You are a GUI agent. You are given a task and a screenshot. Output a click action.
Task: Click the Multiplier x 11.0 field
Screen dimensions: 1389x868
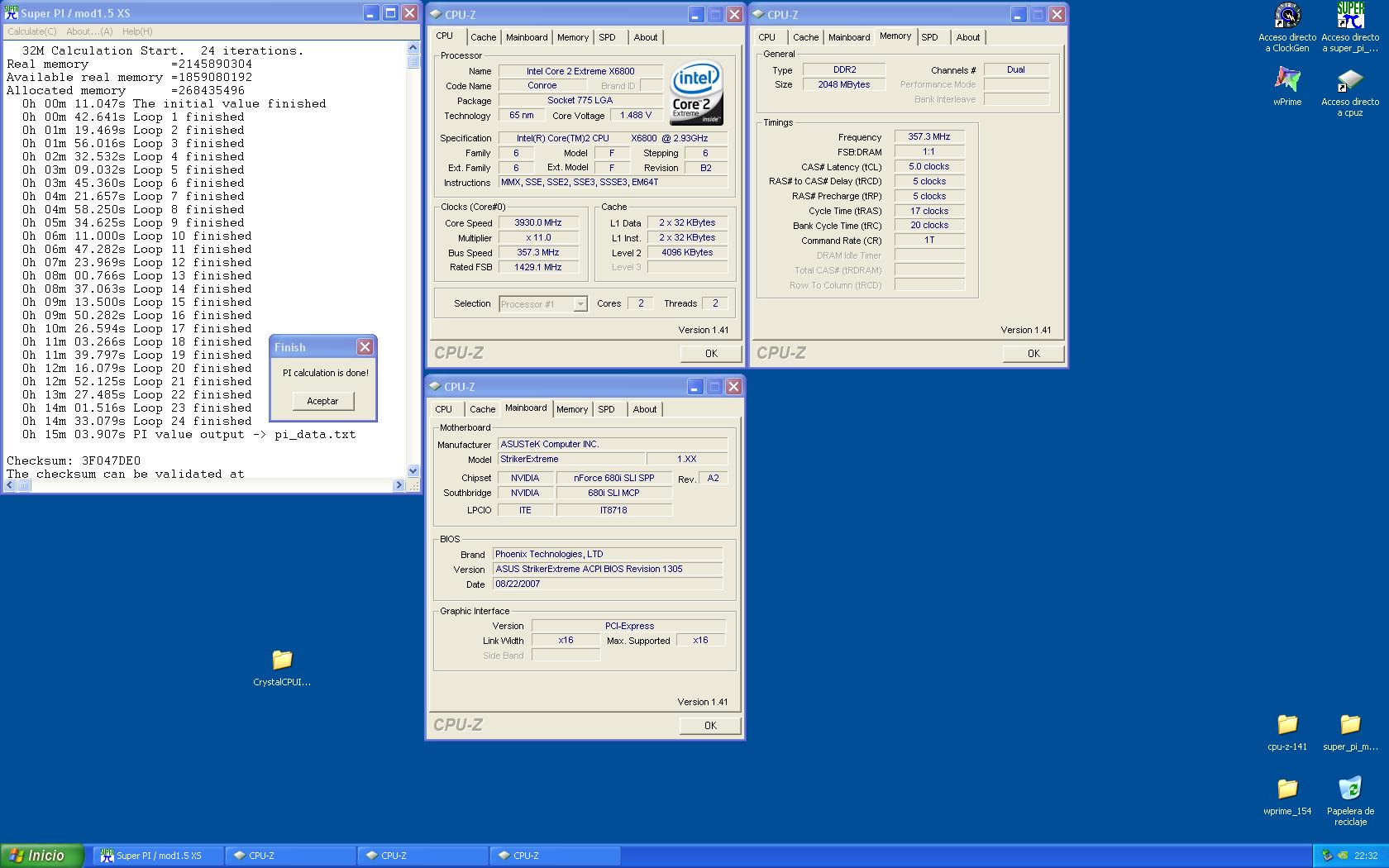538,237
